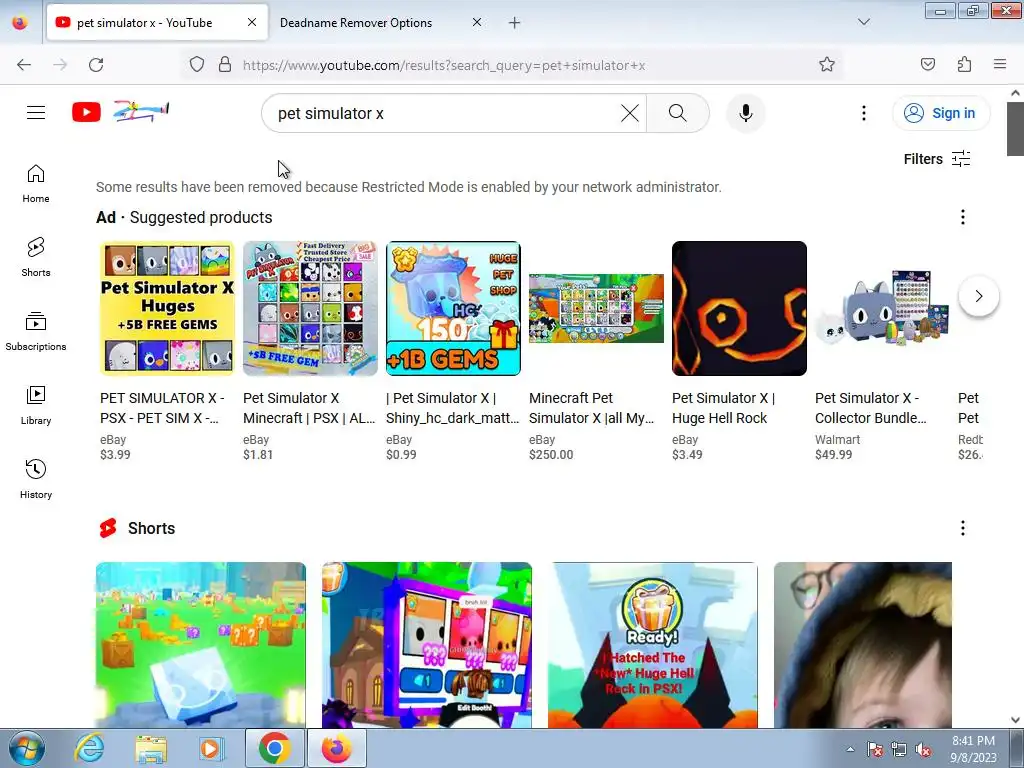Click the page vertical scrollbar thumb
Viewport: 1024px width, 768px height.
pyautogui.click(x=1015, y=129)
